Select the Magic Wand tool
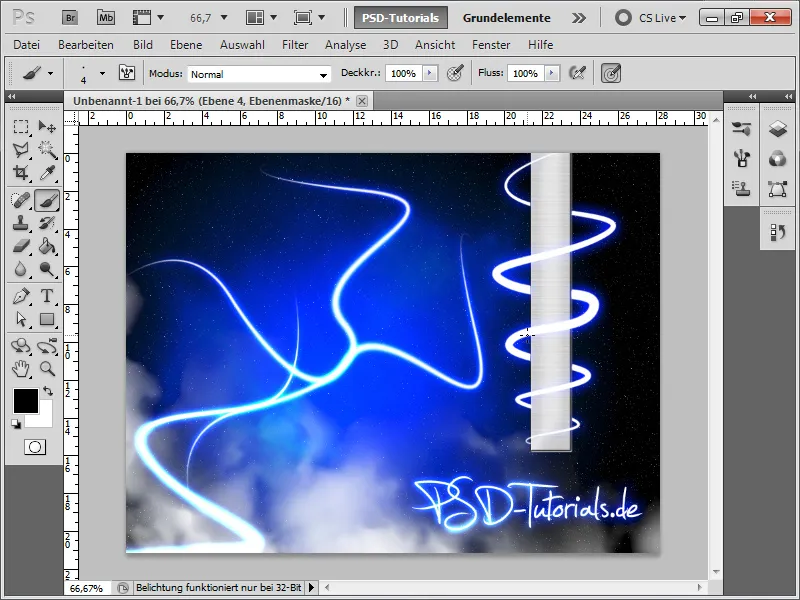Screen dimensions: 800x600 47,149
